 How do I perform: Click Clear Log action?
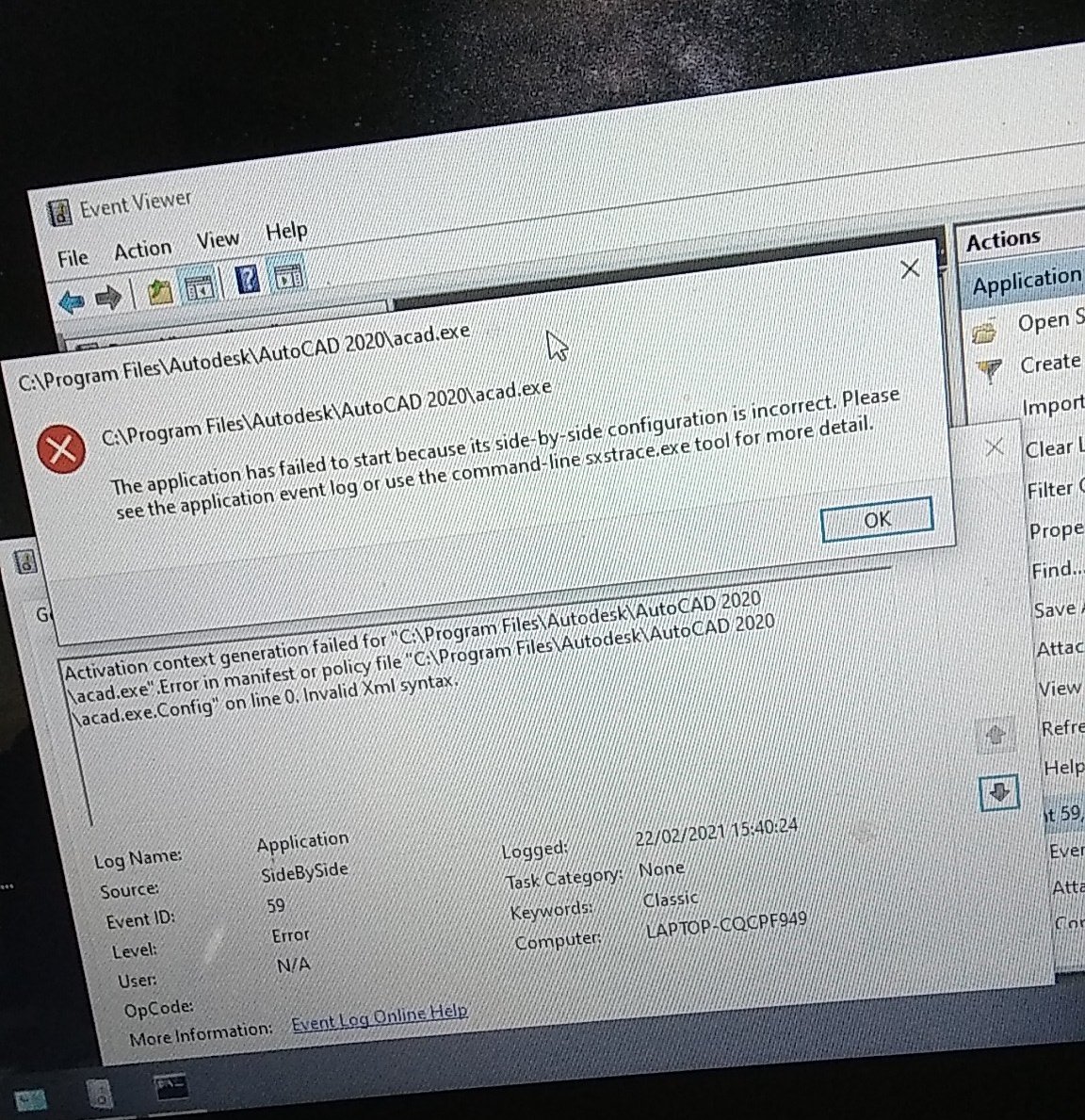click(x=1055, y=447)
